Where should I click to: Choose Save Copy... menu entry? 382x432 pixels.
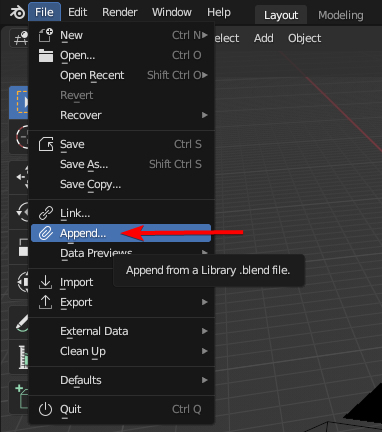pyautogui.click(x=121, y=184)
